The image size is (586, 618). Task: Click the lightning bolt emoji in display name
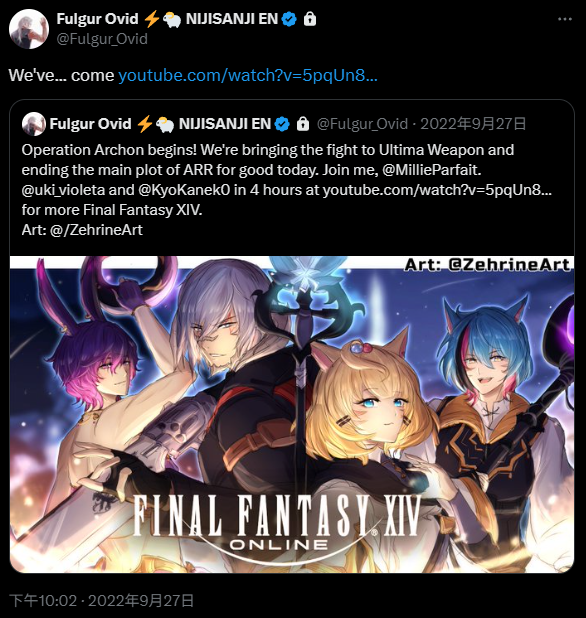coord(151,19)
